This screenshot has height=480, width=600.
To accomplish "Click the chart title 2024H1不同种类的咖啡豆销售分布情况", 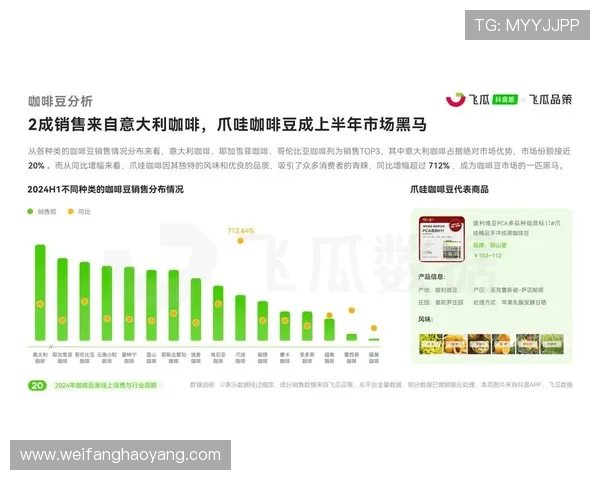I will [106, 189].
